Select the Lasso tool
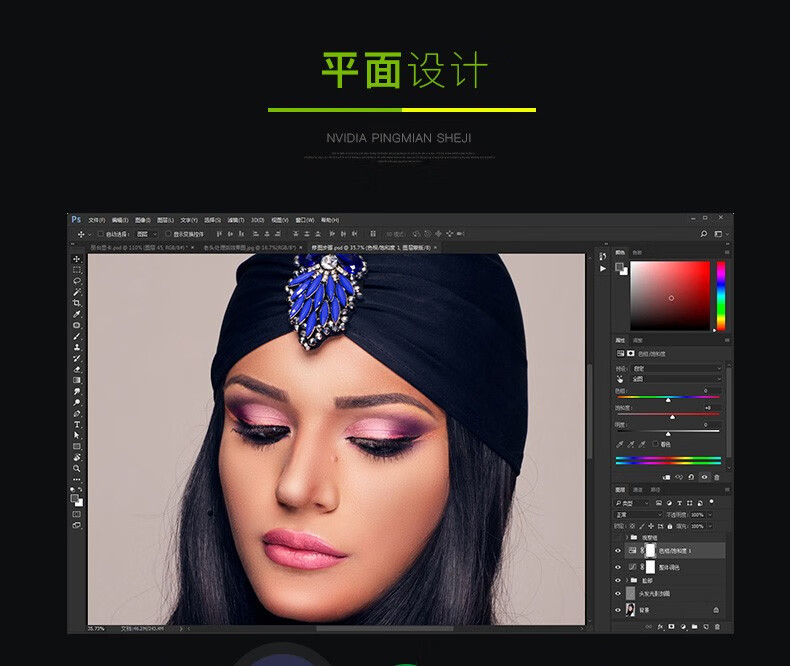 click(x=77, y=281)
